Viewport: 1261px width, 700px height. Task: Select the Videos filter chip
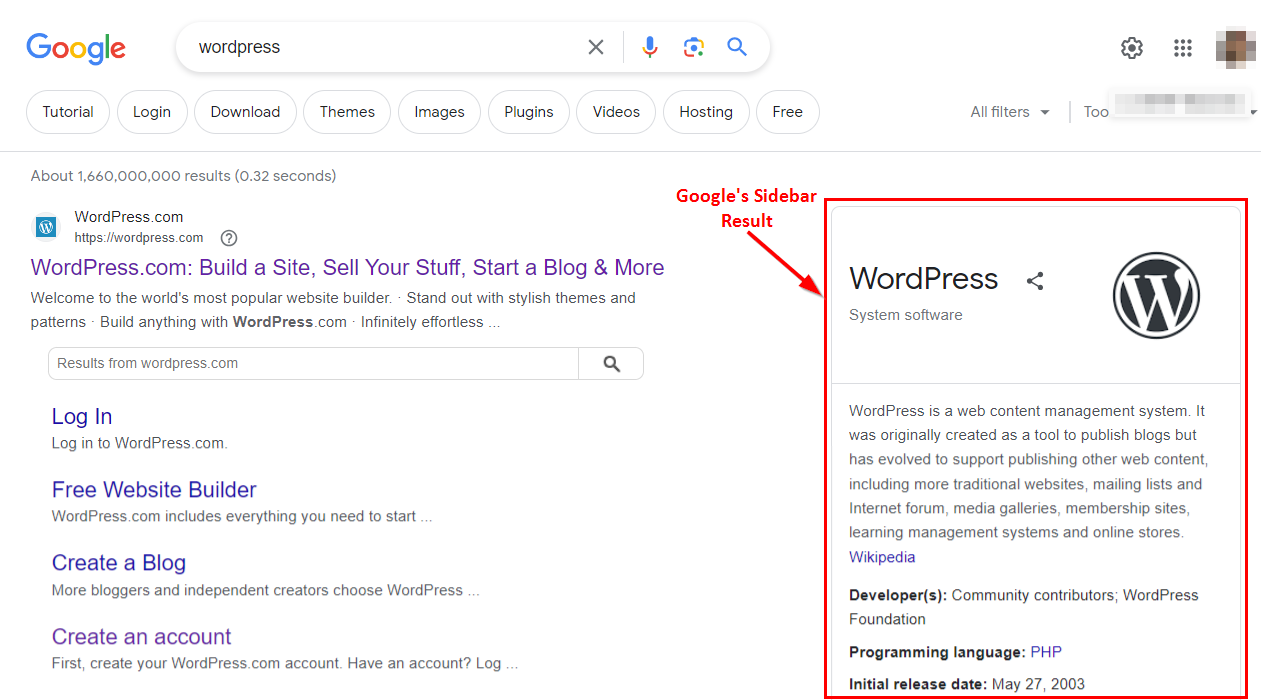click(x=616, y=112)
